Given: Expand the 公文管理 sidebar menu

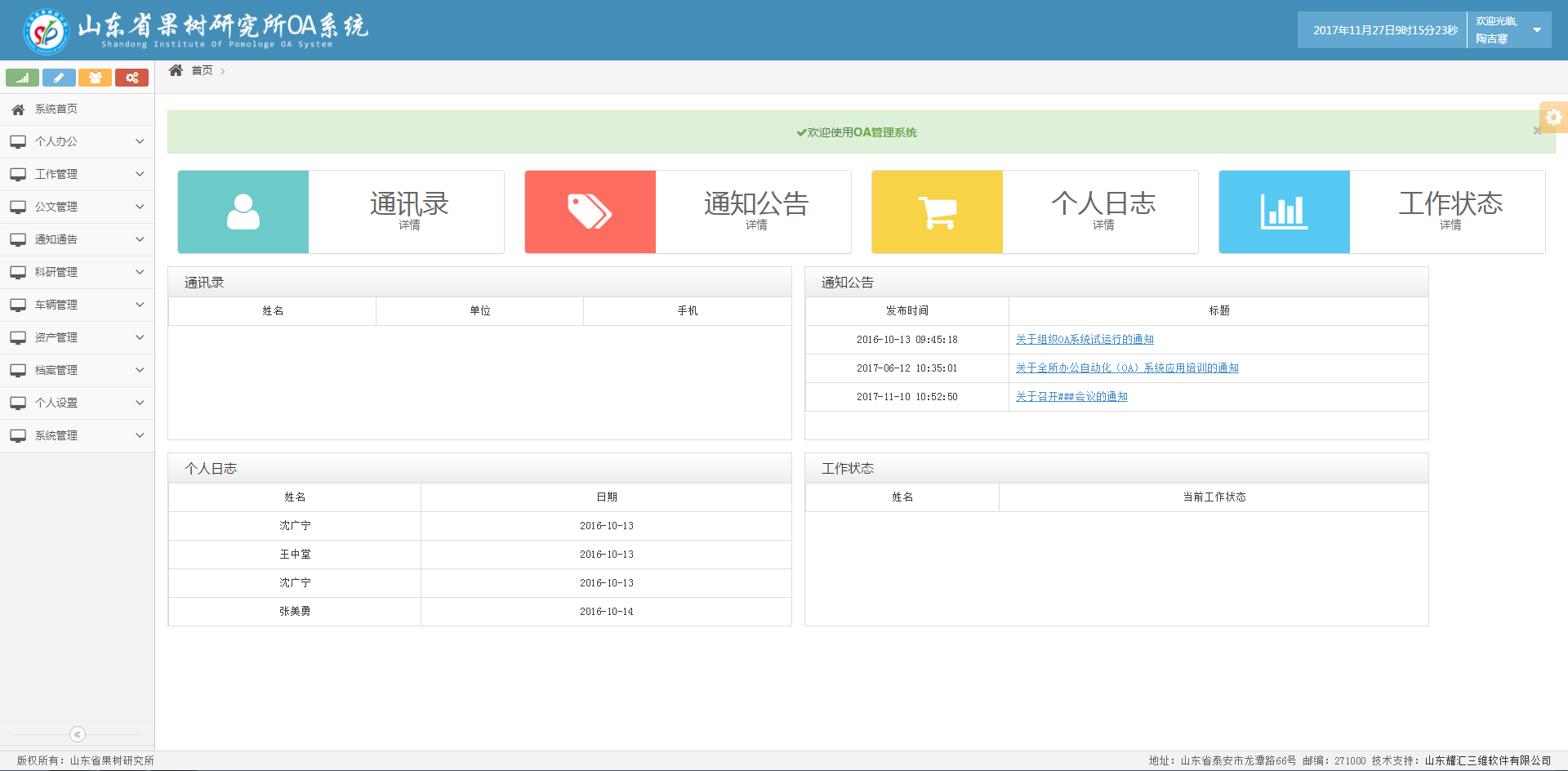Looking at the screenshot, I should coord(77,207).
